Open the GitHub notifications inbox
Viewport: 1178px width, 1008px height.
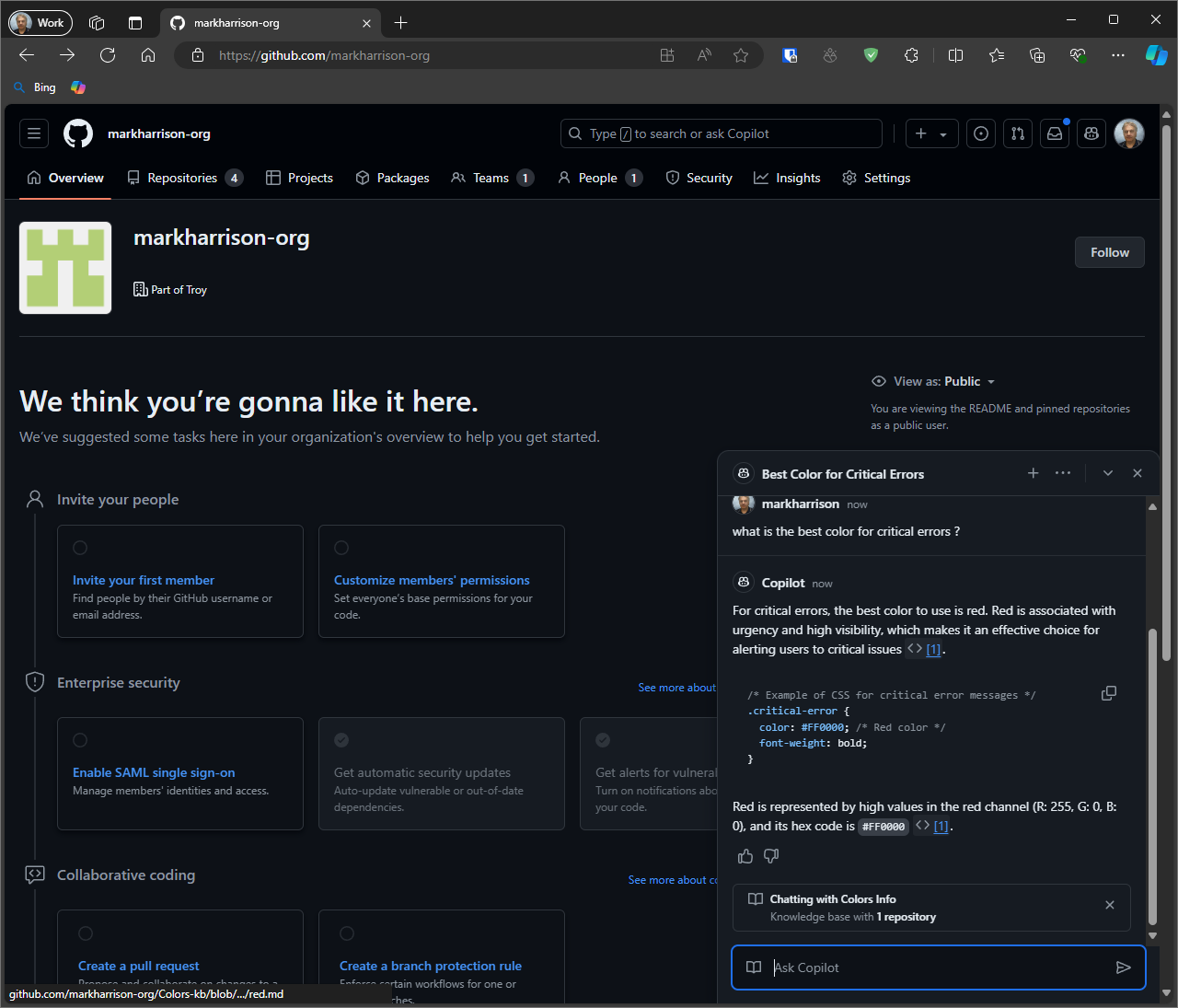click(1055, 133)
